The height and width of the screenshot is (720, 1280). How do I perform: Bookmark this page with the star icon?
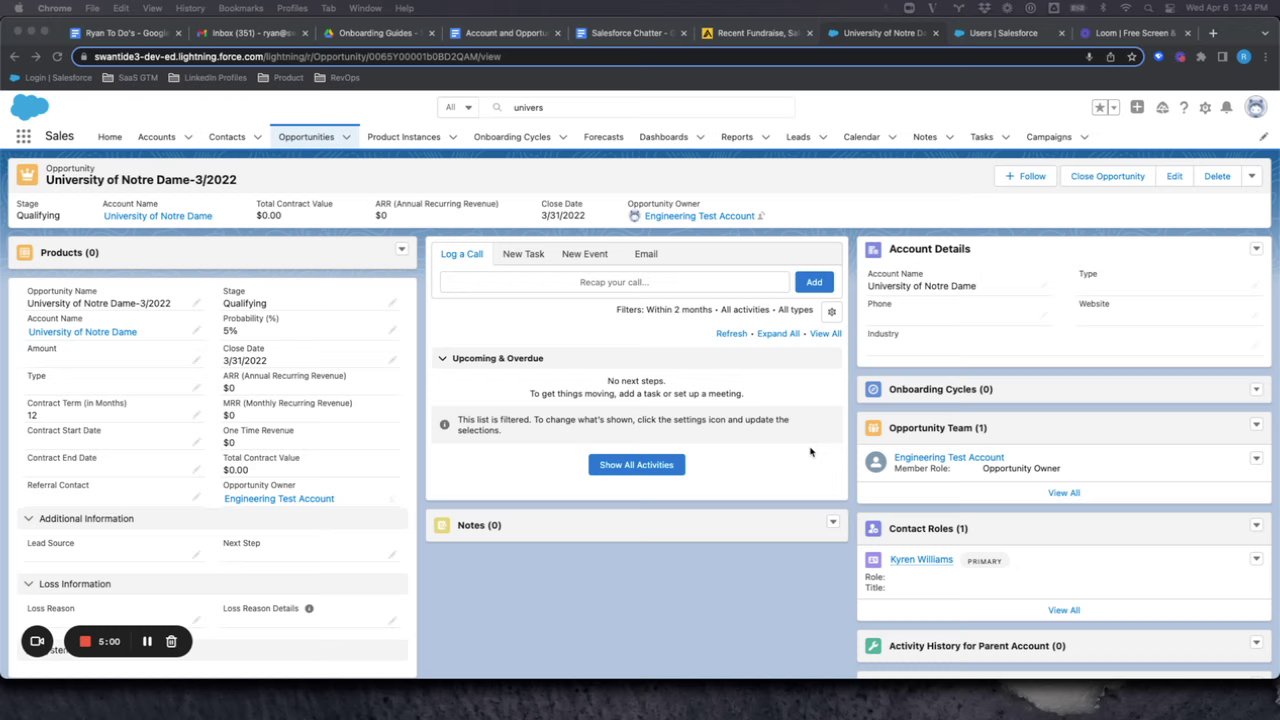[x=1131, y=57]
